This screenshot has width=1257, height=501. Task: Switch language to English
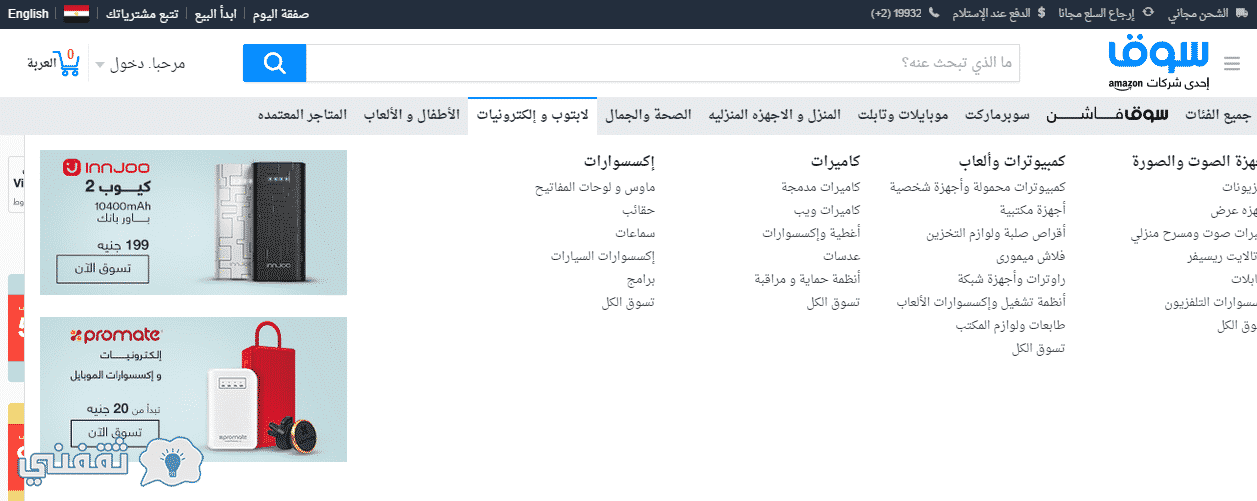(x=27, y=14)
